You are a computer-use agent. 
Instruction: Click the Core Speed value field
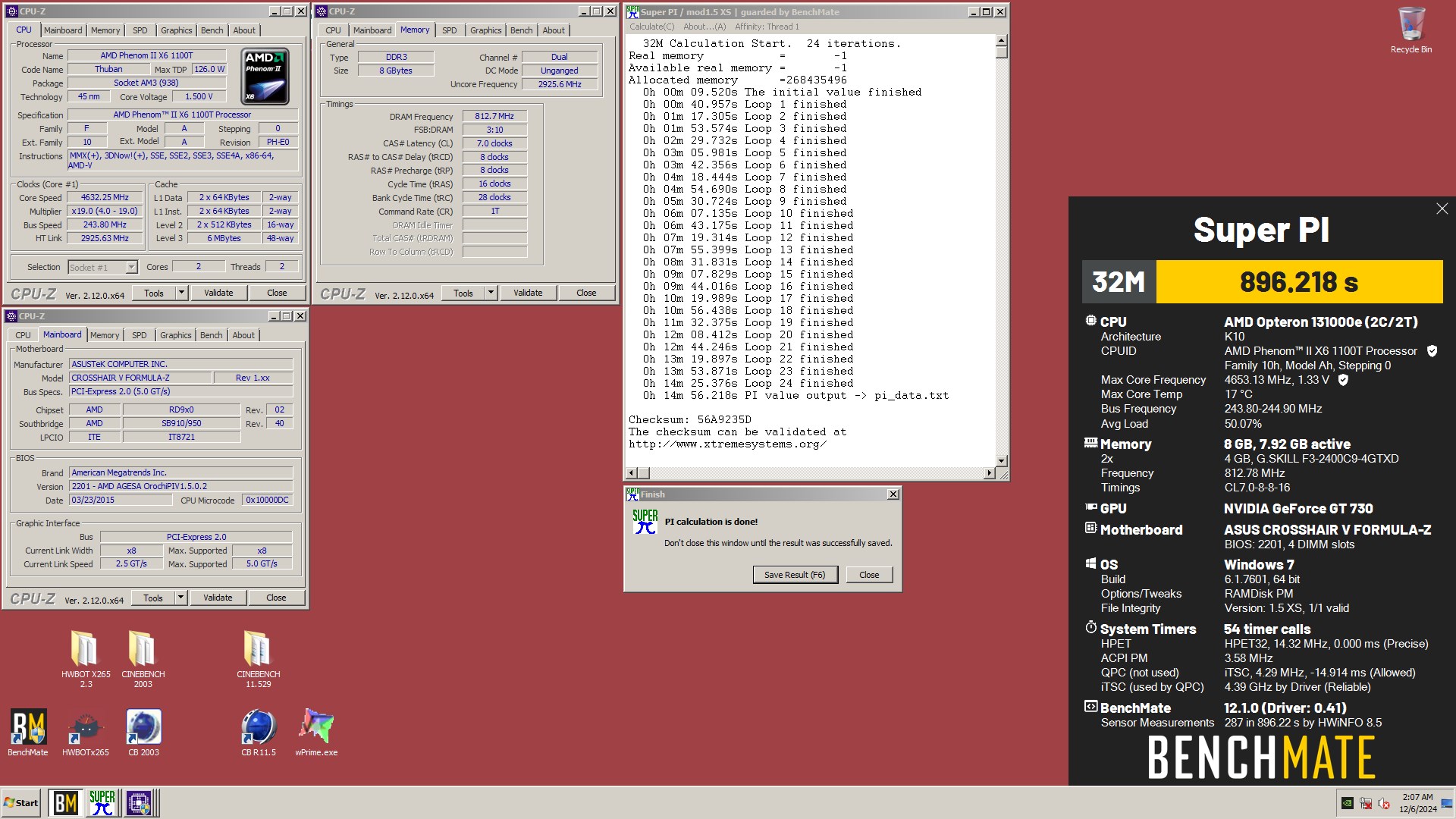pos(105,197)
